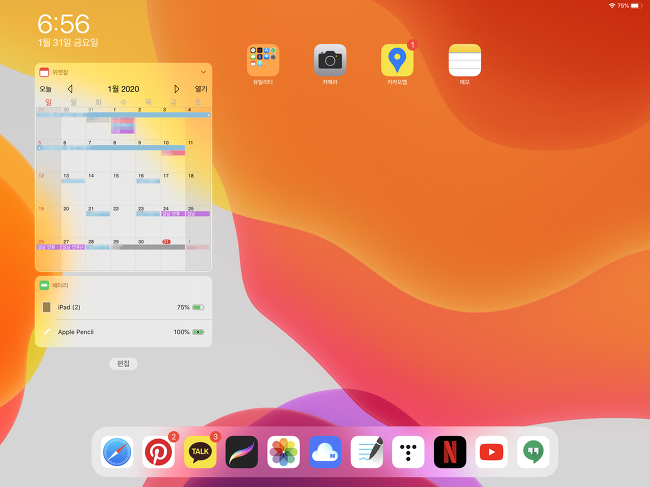Open Hangouts in the dock
Screen dimensions: 650x487
534,452
